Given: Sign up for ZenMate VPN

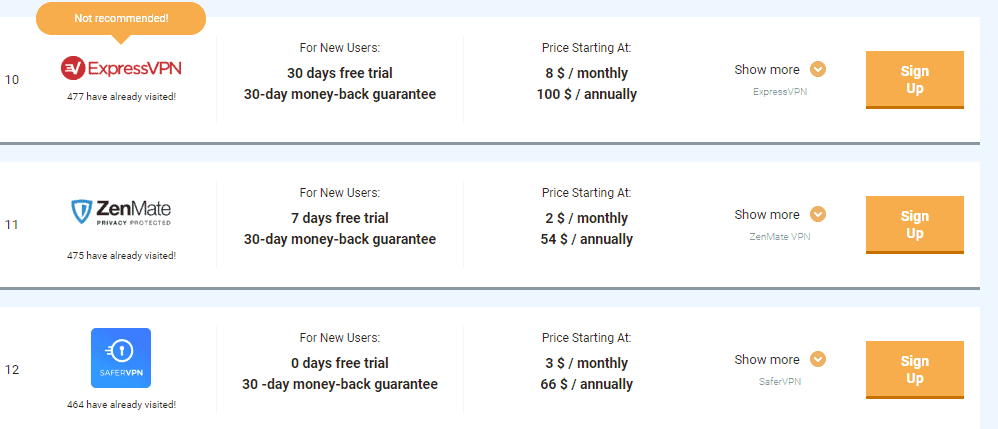Looking at the screenshot, I should (915, 225).
